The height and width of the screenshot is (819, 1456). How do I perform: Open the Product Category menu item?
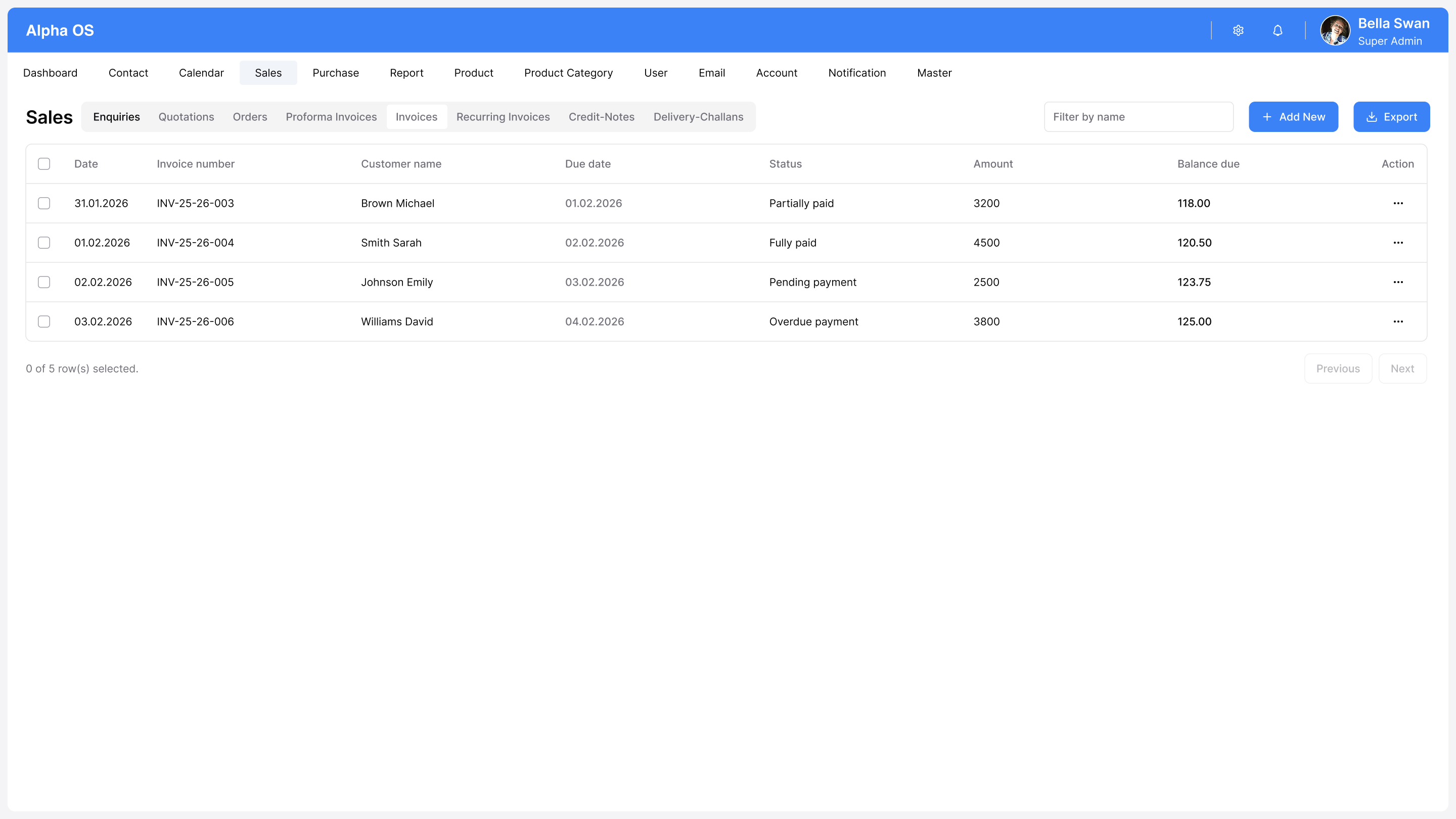[x=568, y=73]
